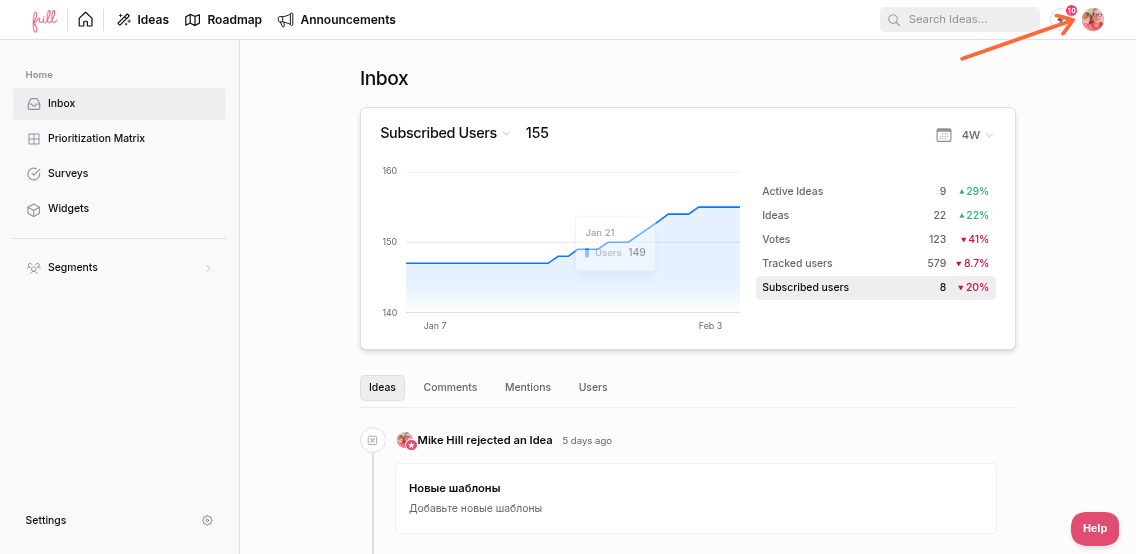Select the Active Ideas stat row

[x=875, y=191]
